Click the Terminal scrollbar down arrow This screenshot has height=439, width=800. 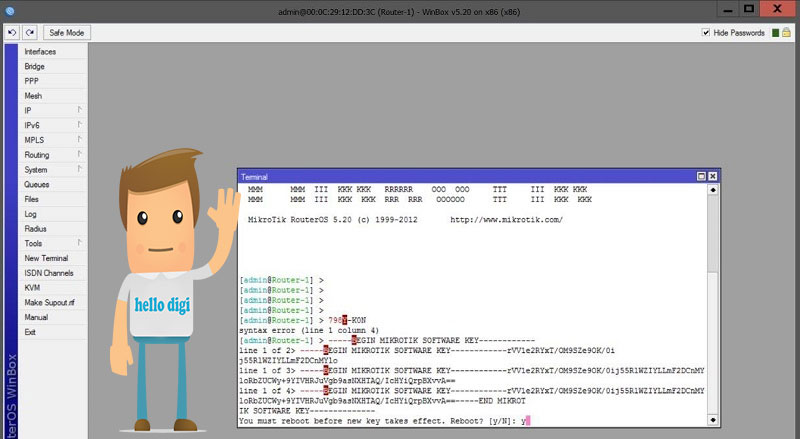[713, 421]
